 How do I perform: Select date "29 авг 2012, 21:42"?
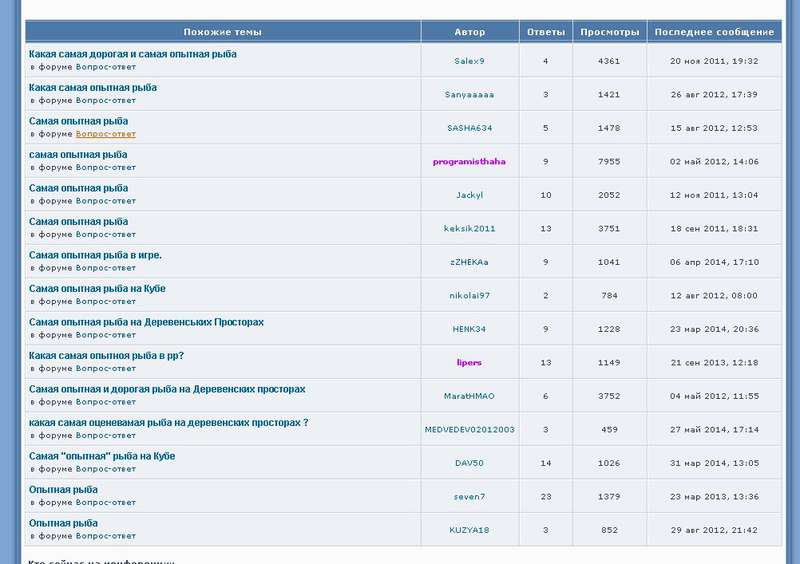714,530
